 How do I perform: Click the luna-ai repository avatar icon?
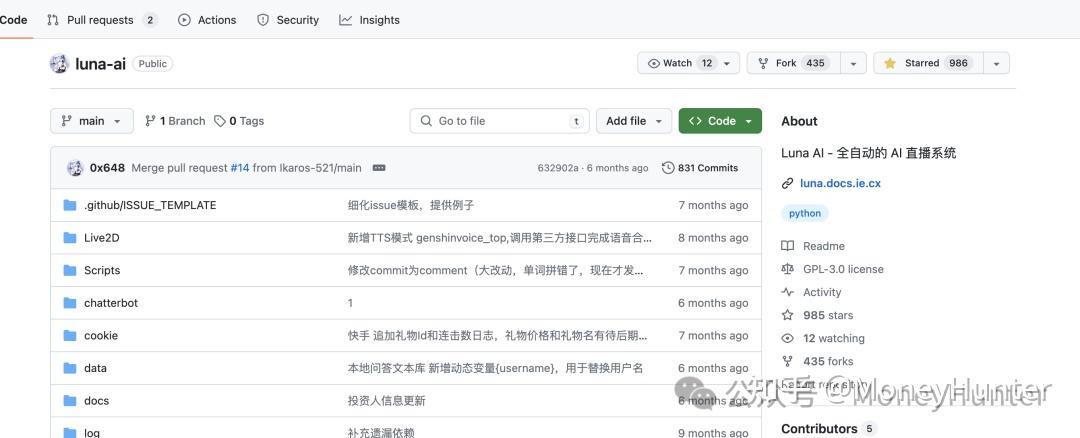(59, 63)
